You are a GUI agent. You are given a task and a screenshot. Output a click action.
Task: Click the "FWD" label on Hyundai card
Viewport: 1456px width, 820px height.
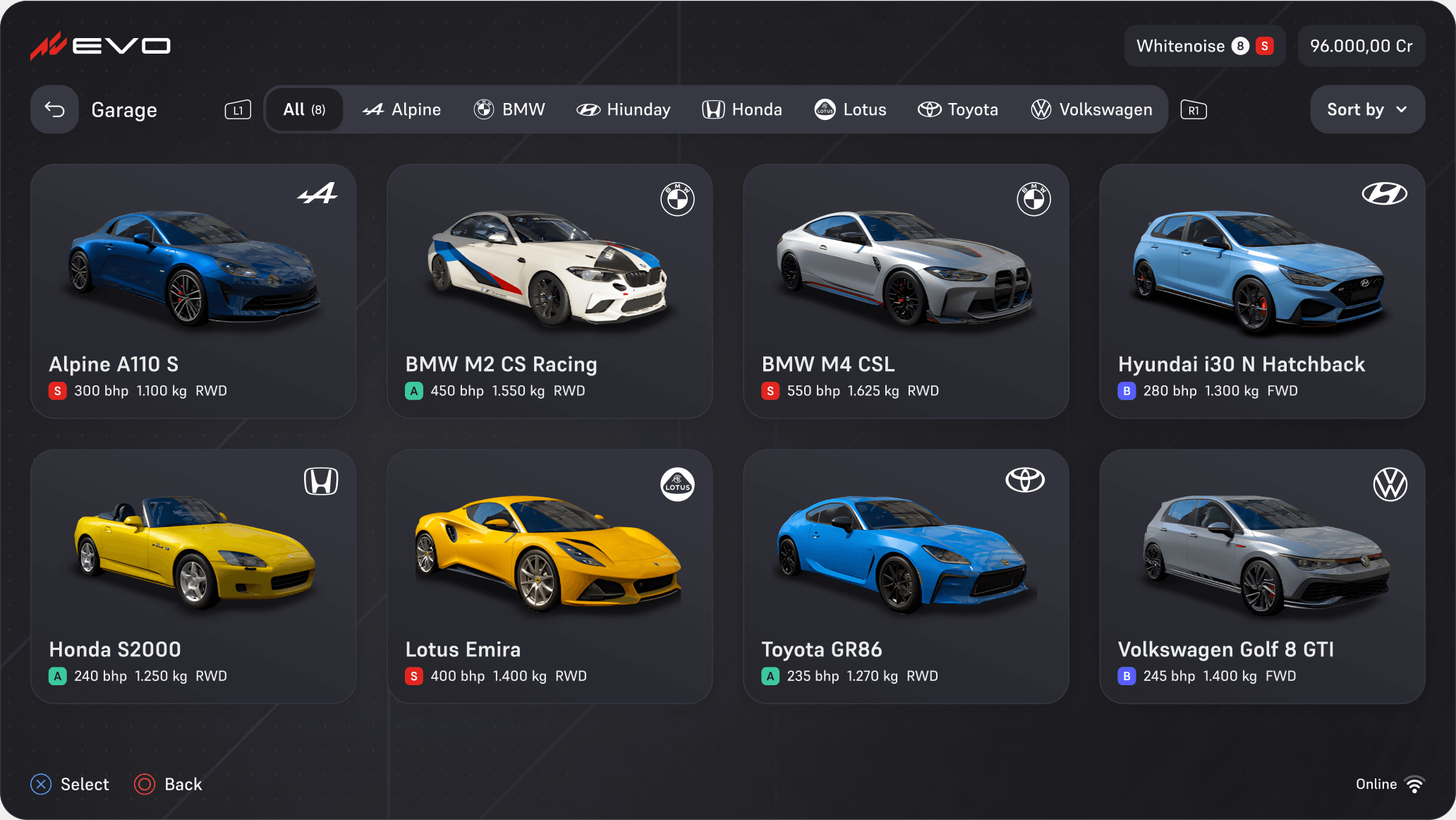tap(1282, 391)
